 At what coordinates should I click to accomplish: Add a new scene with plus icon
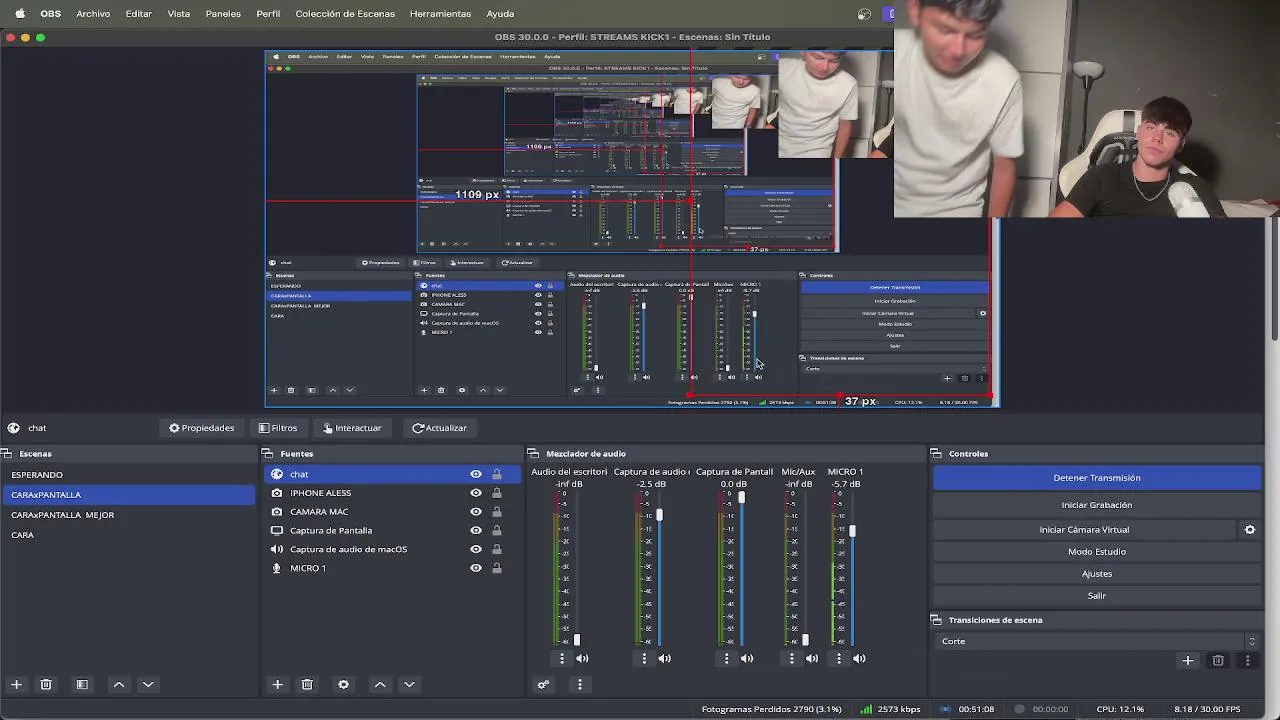(16, 684)
